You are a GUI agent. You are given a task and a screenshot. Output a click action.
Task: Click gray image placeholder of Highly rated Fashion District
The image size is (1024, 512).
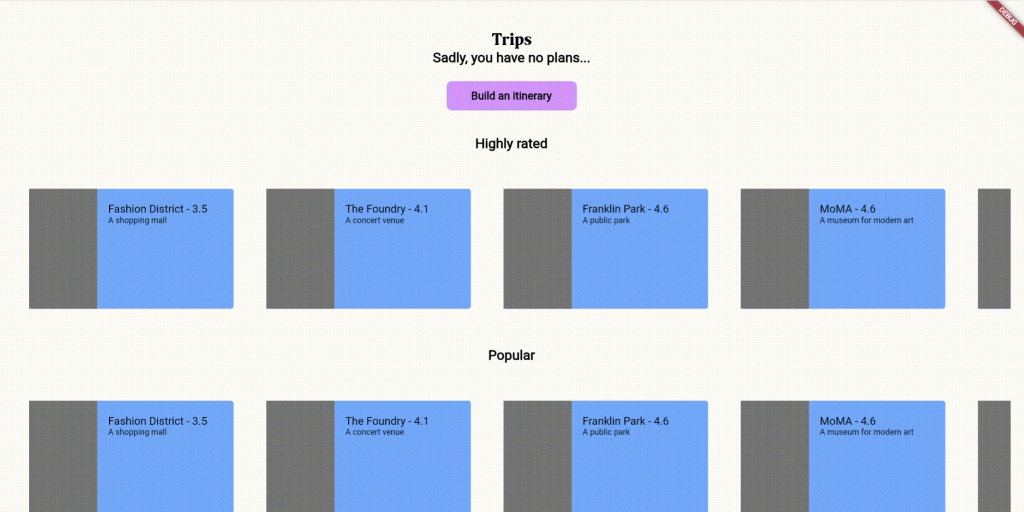[x=63, y=249]
